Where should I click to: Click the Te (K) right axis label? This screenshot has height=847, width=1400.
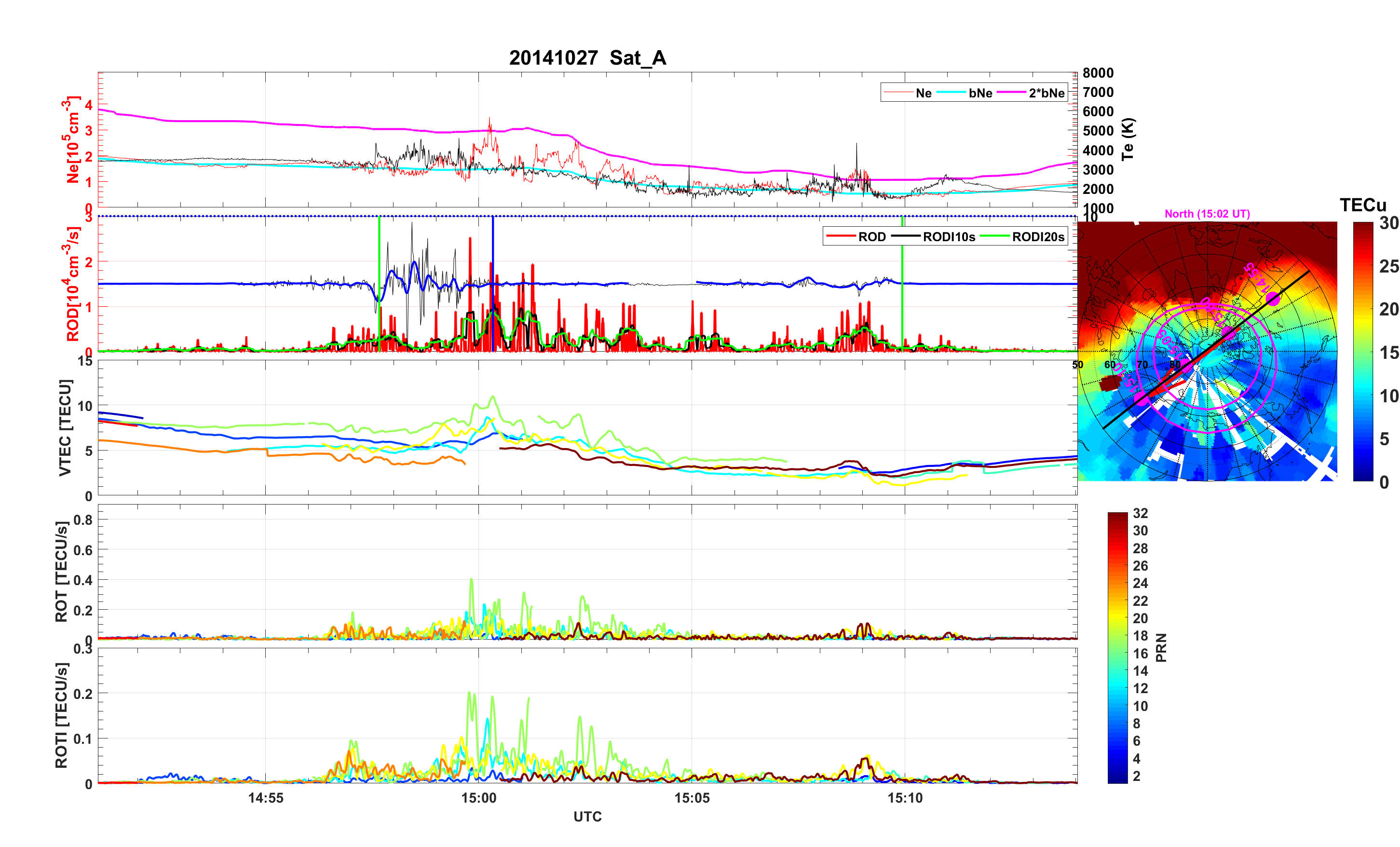(1128, 139)
